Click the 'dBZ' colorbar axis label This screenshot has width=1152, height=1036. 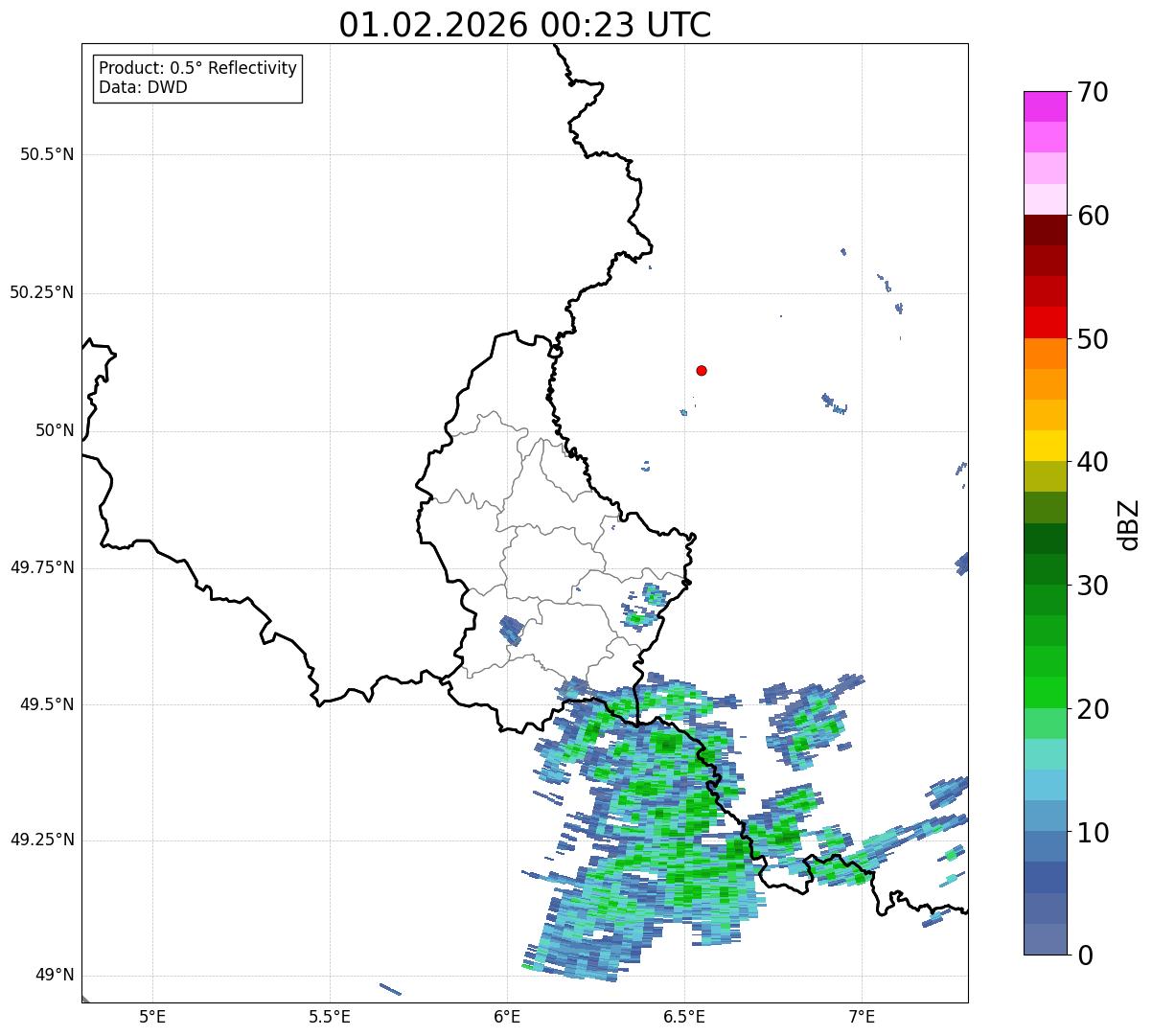pos(1129,523)
